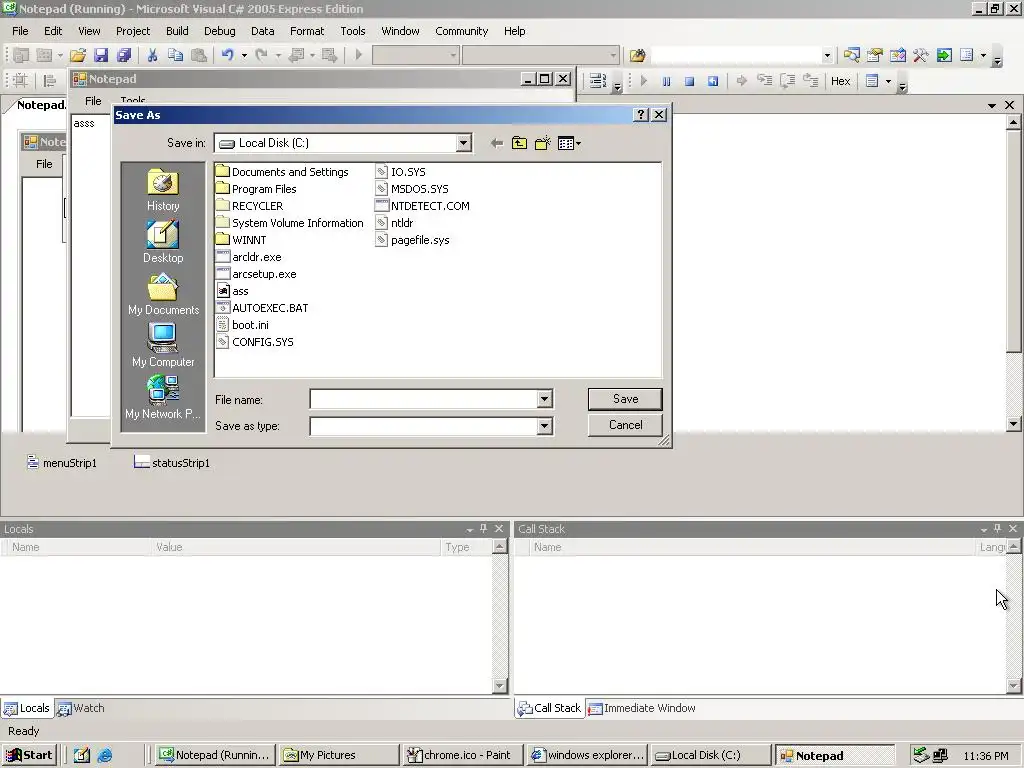Click the Open File toolbar icon
The width and height of the screenshot is (1024, 768).
78,56
